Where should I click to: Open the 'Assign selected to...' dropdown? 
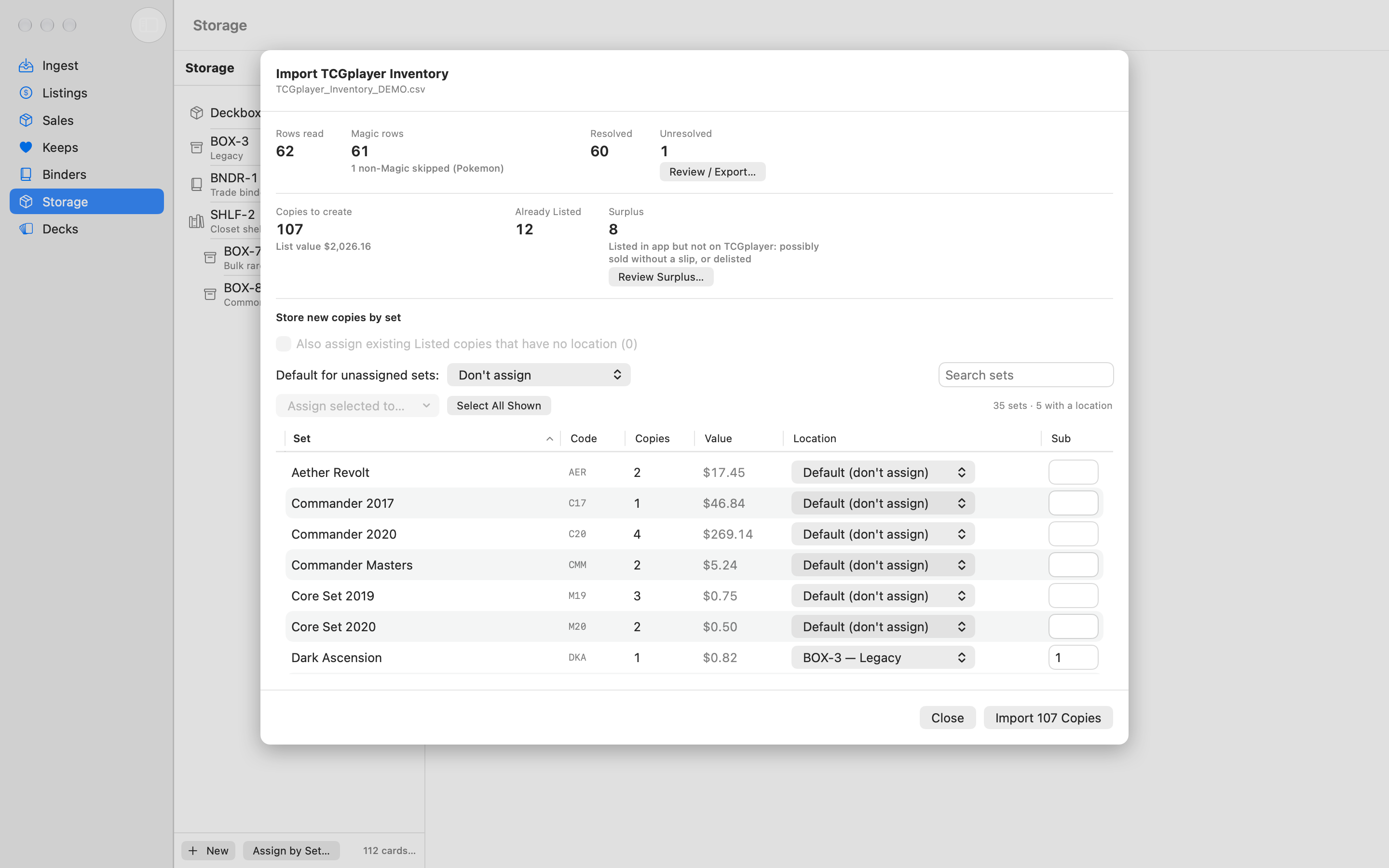coord(357,406)
